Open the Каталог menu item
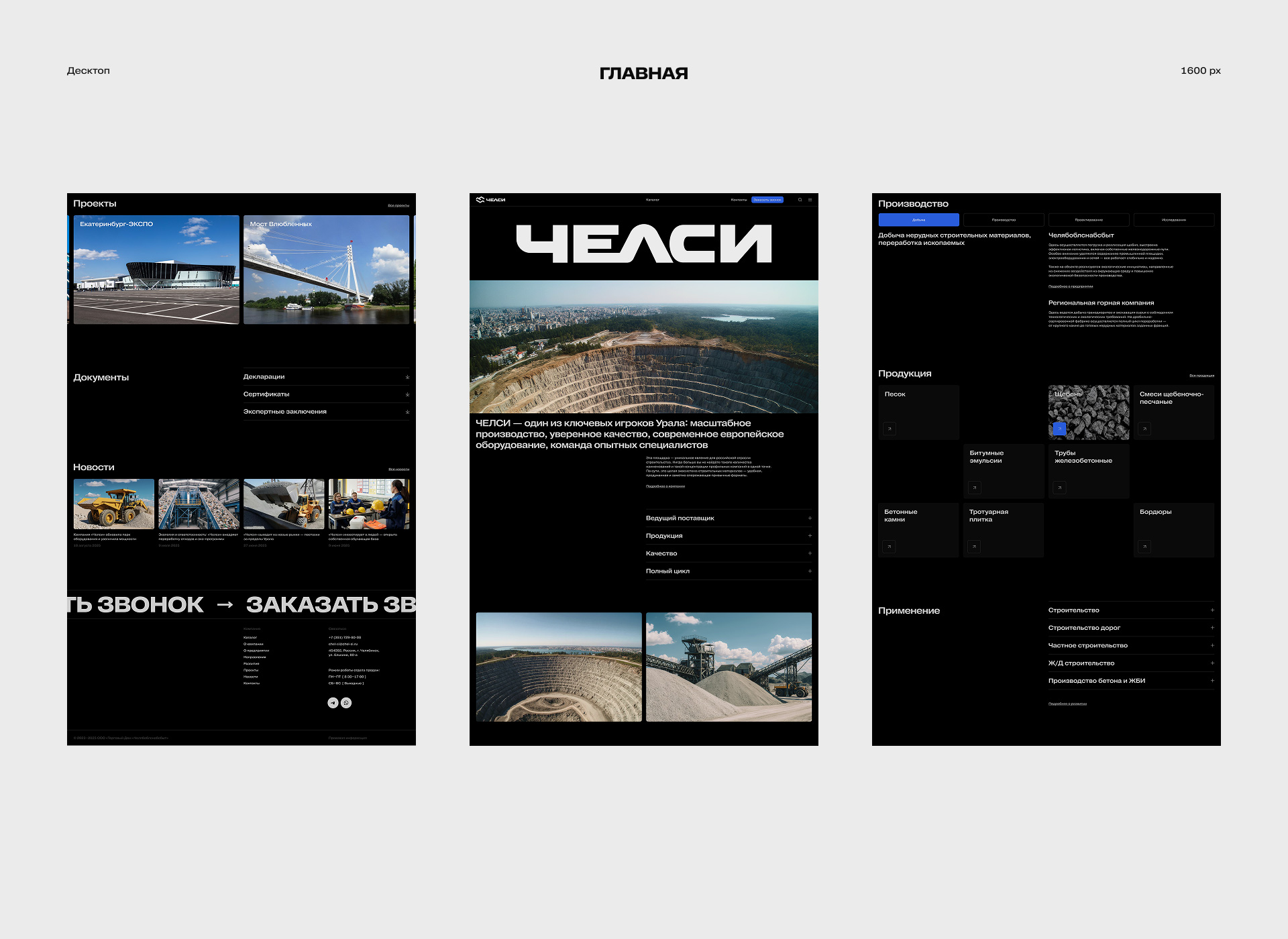This screenshot has height=939, width=1288. click(652, 200)
